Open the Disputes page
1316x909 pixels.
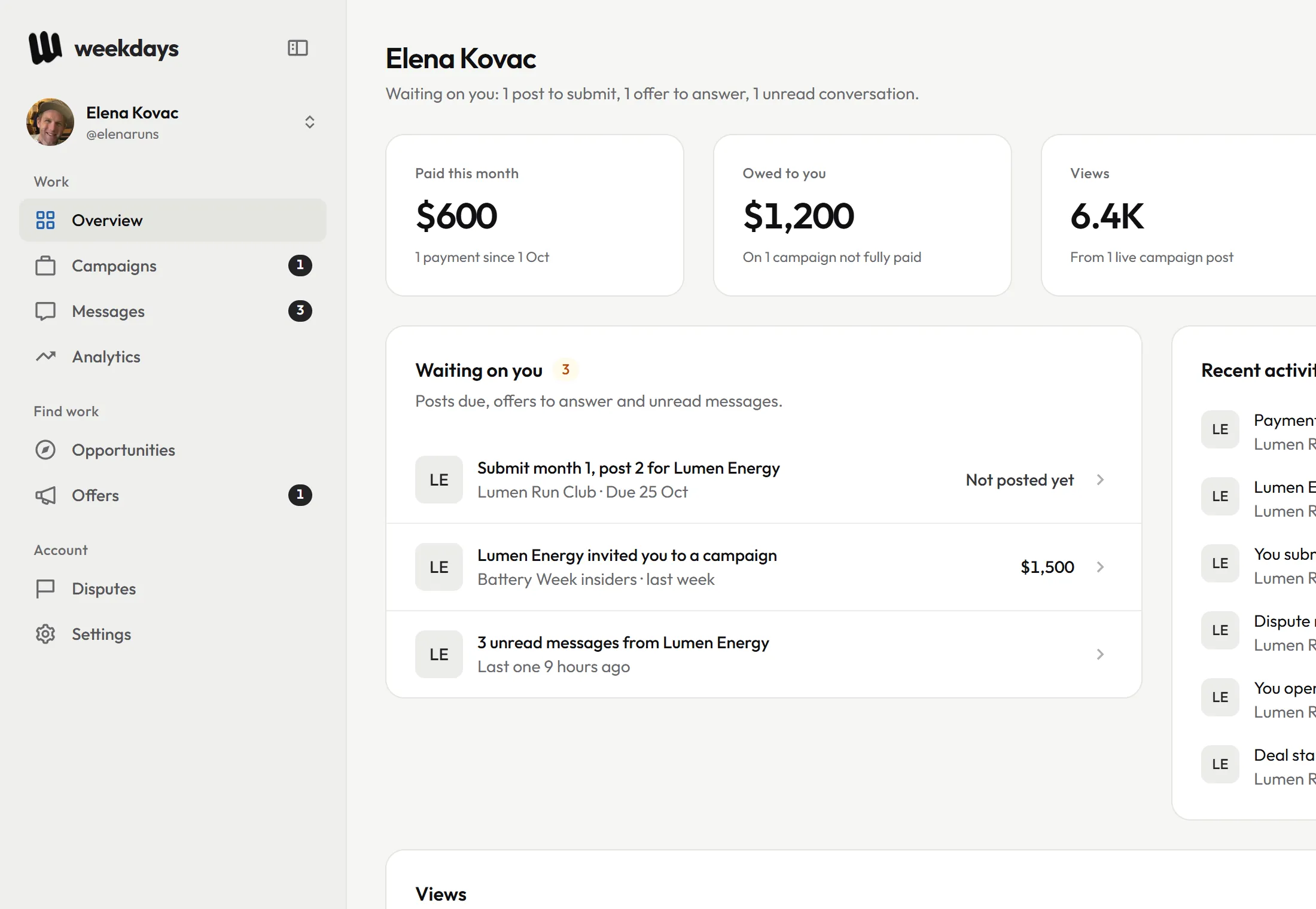point(173,588)
